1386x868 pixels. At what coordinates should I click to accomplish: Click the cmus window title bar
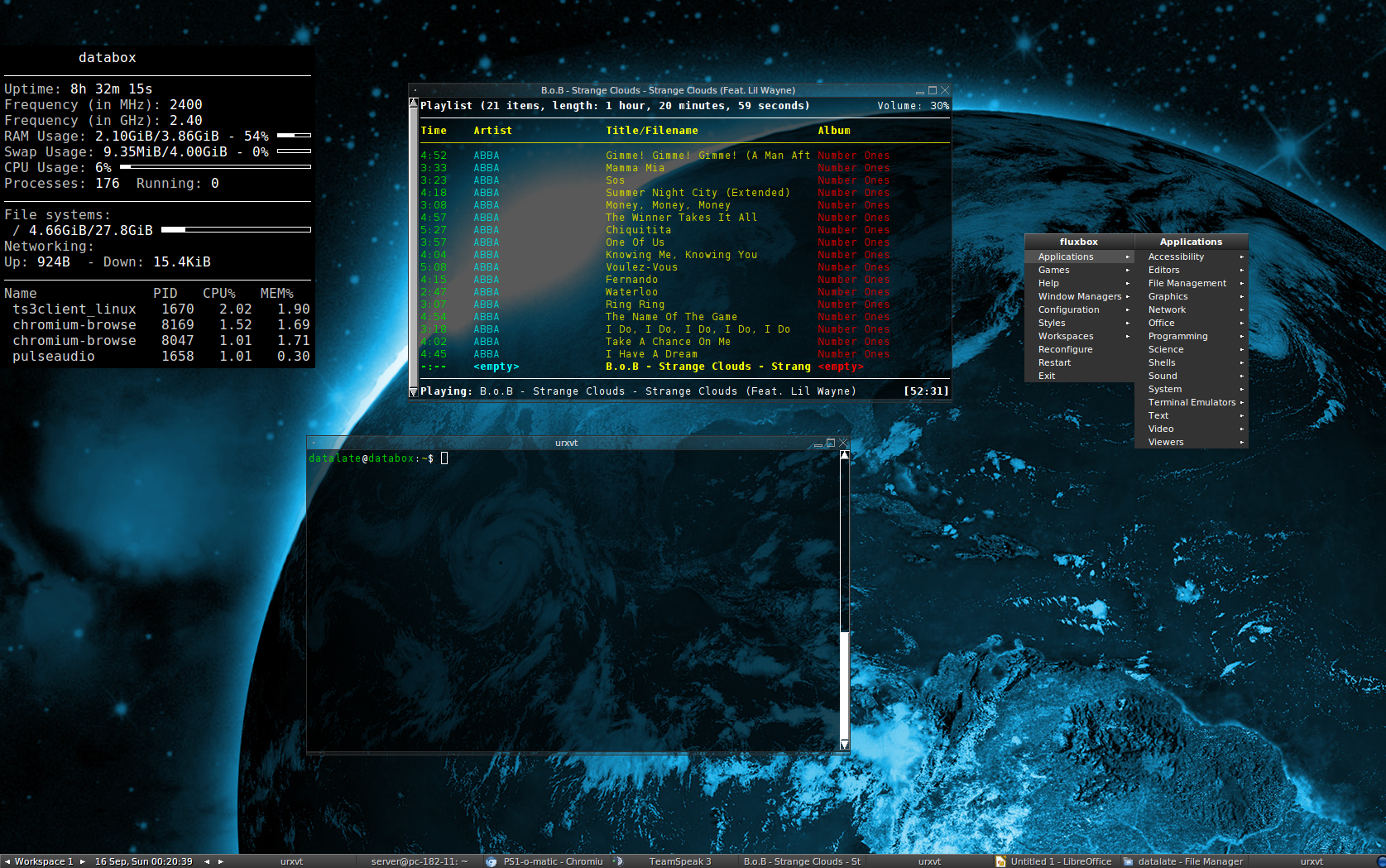tap(668, 90)
